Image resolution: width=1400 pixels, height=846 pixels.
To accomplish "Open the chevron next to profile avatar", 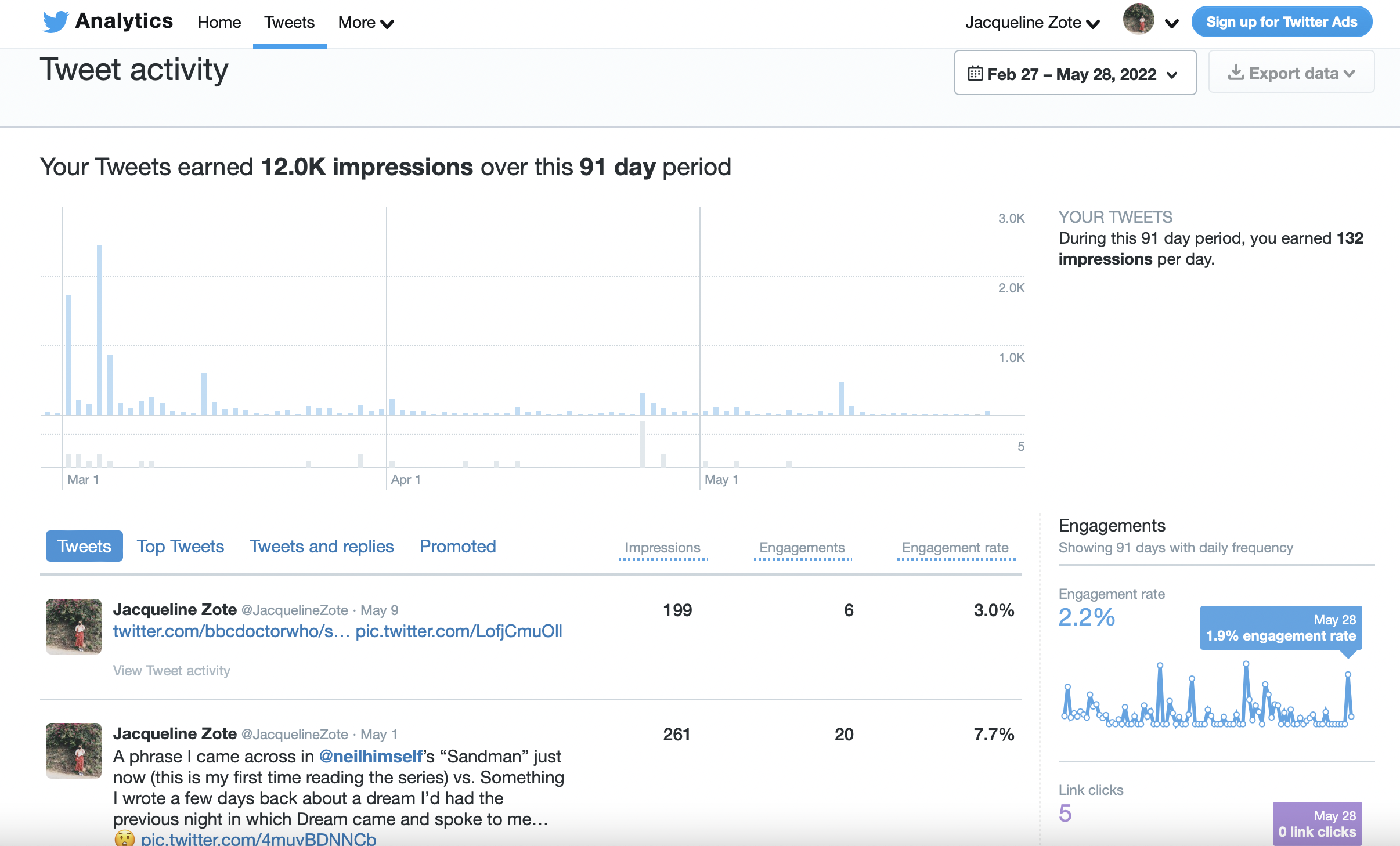I will [1172, 23].
